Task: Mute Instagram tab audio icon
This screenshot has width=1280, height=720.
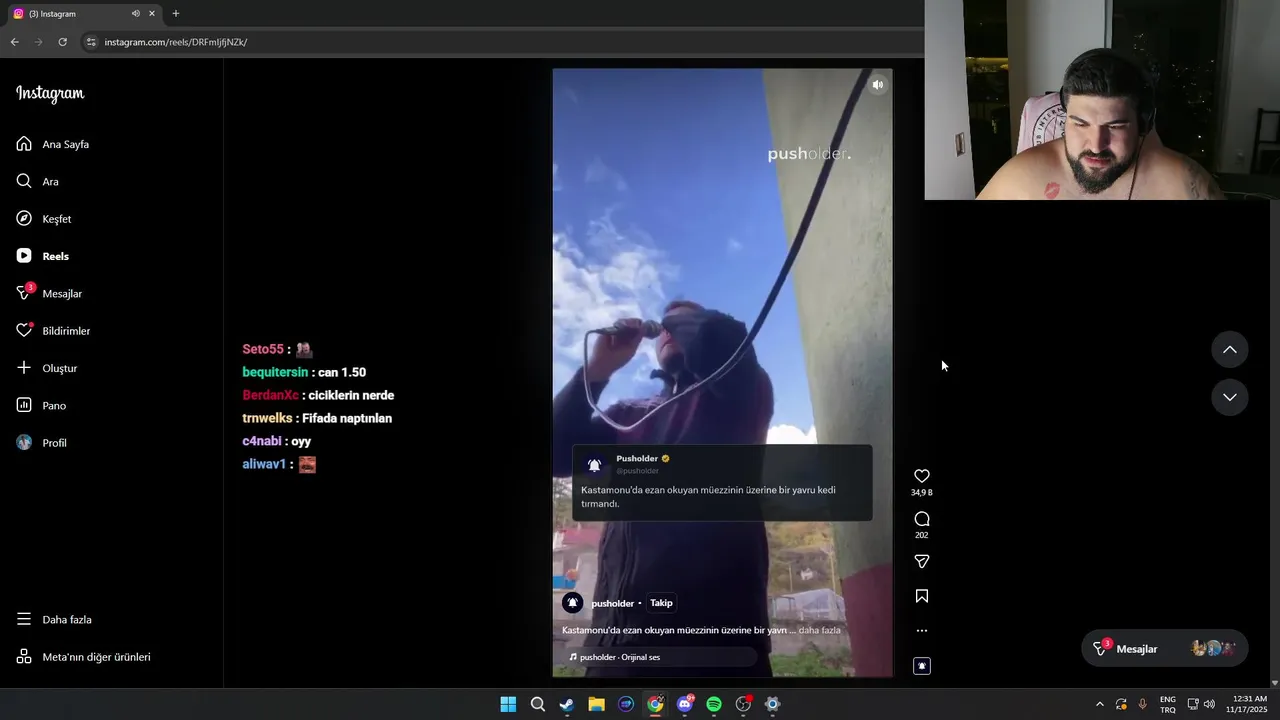Action: click(135, 14)
